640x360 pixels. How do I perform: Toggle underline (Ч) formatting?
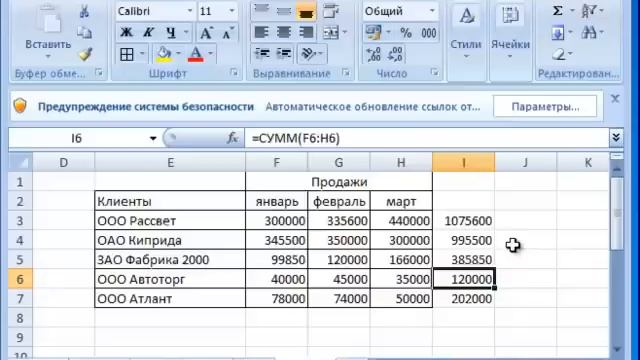[171, 32]
